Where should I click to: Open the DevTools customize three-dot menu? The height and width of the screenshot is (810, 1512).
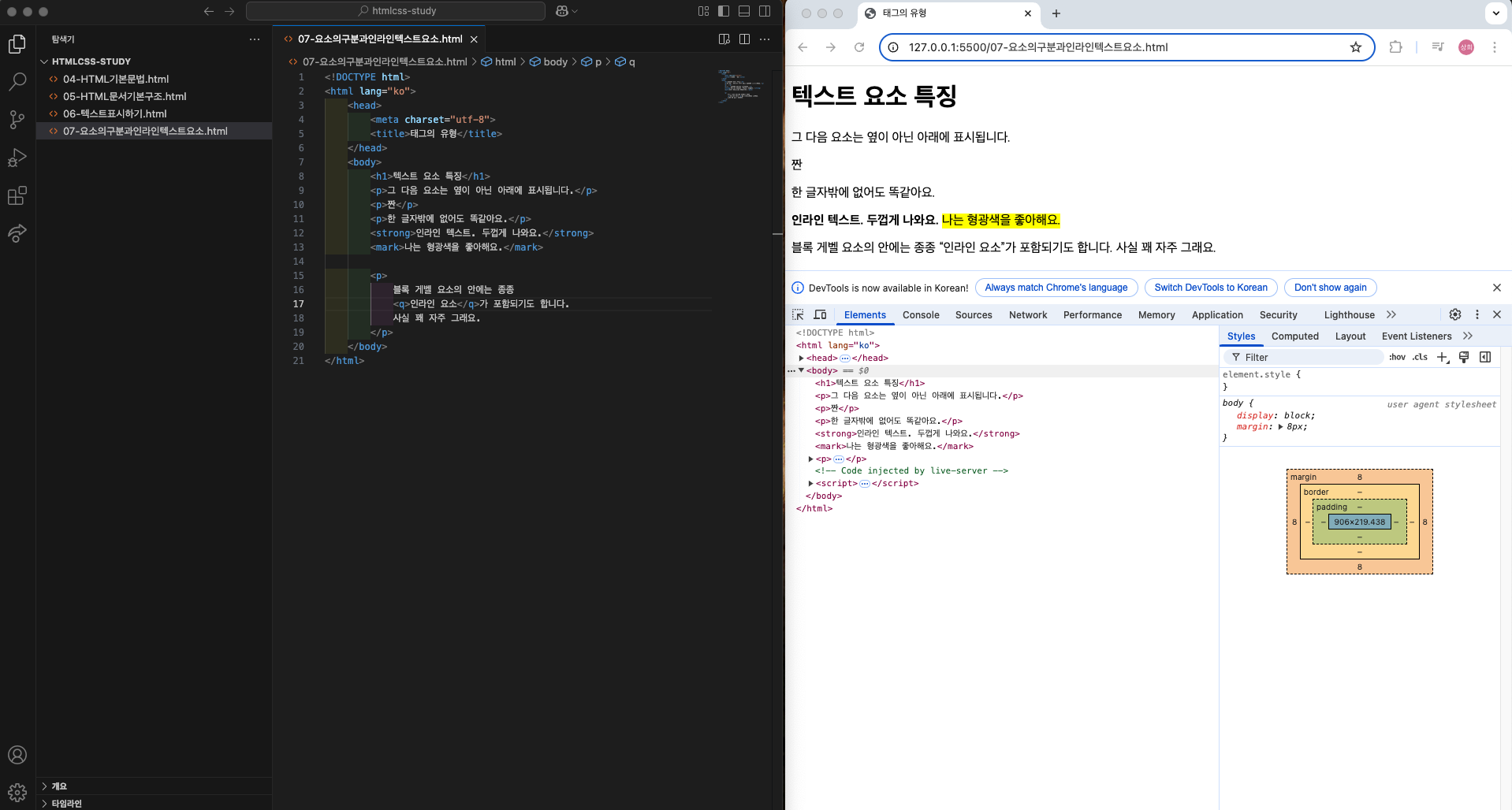(1477, 314)
